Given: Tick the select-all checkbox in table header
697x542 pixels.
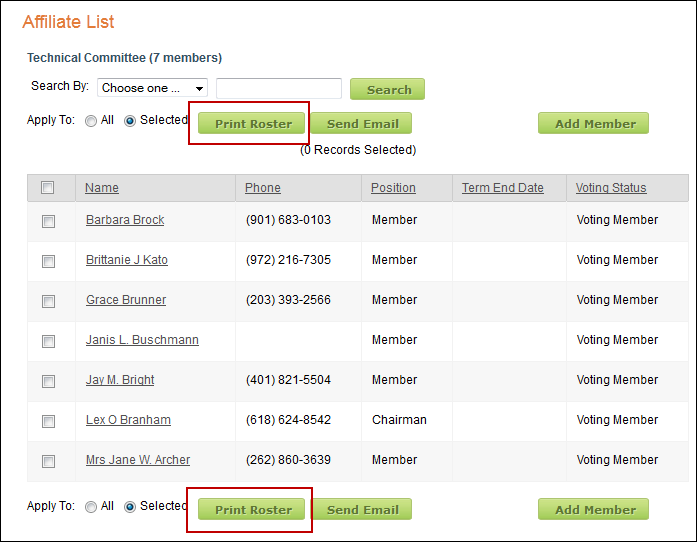Looking at the screenshot, I should pyautogui.click(x=48, y=188).
